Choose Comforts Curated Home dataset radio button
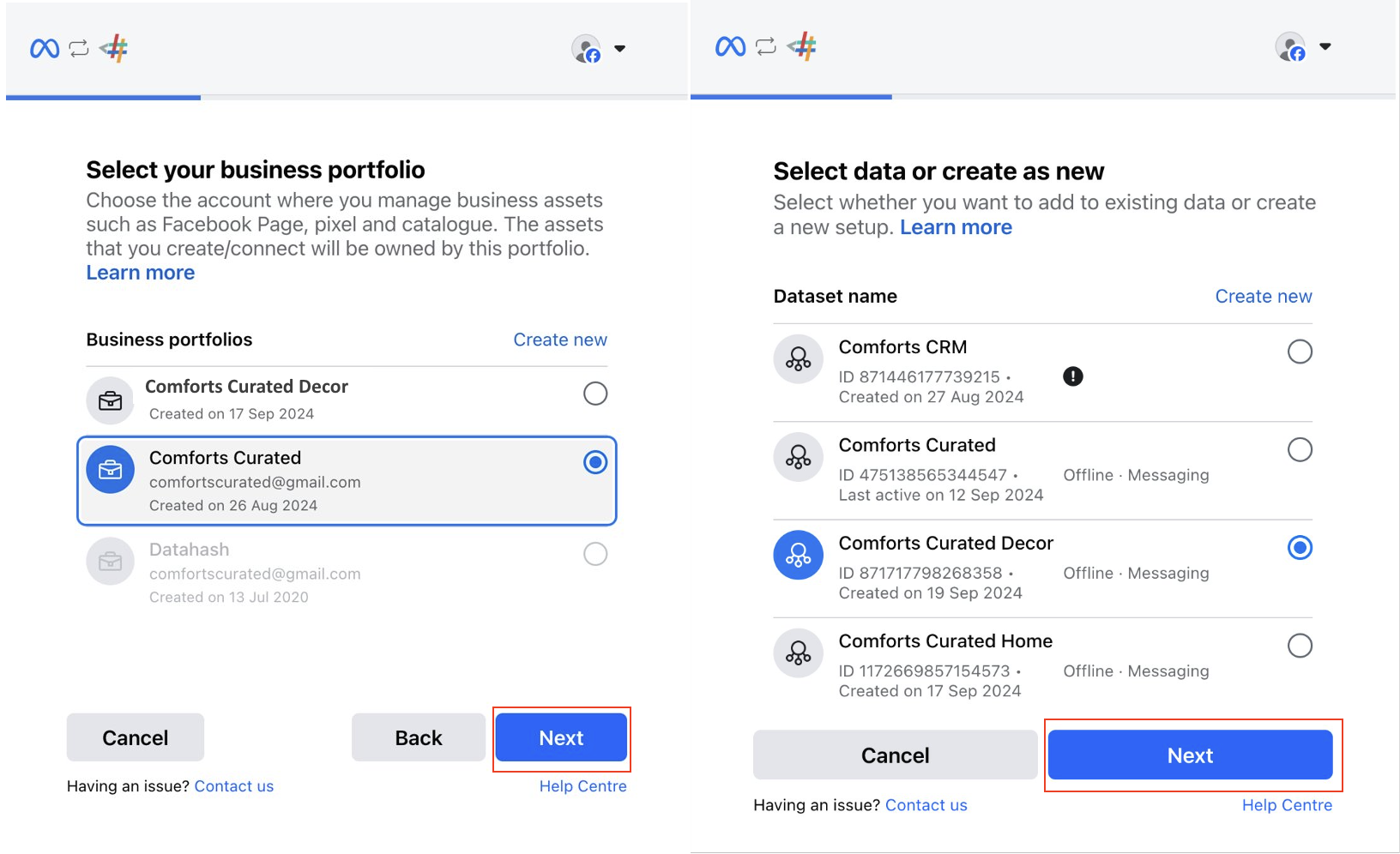 pyautogui.click(x=1300, y=646)
